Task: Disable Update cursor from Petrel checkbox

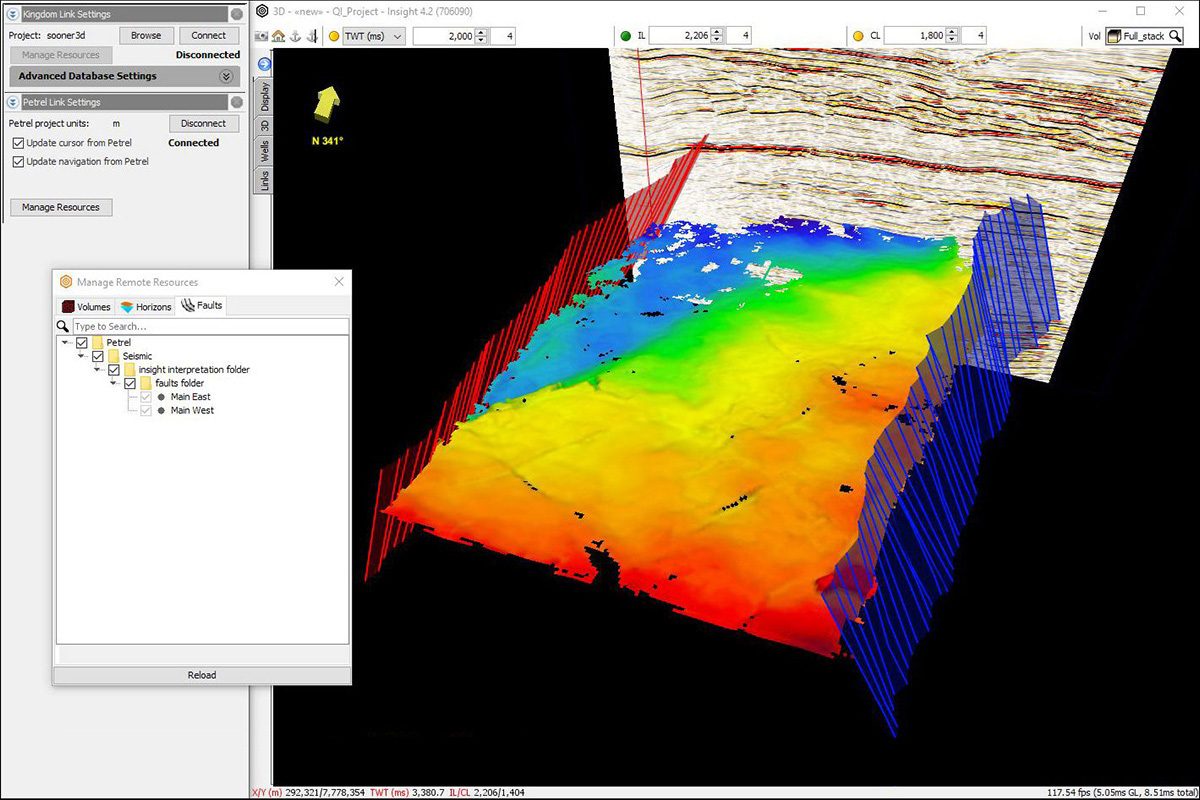Action: tap(19, 143)
